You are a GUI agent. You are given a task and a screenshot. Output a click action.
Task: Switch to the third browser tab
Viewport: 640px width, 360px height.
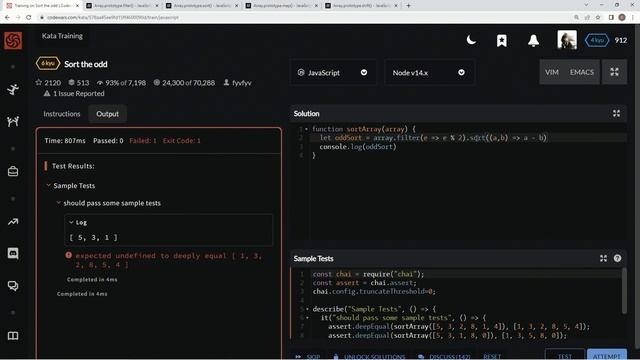[x=202, y=6]
